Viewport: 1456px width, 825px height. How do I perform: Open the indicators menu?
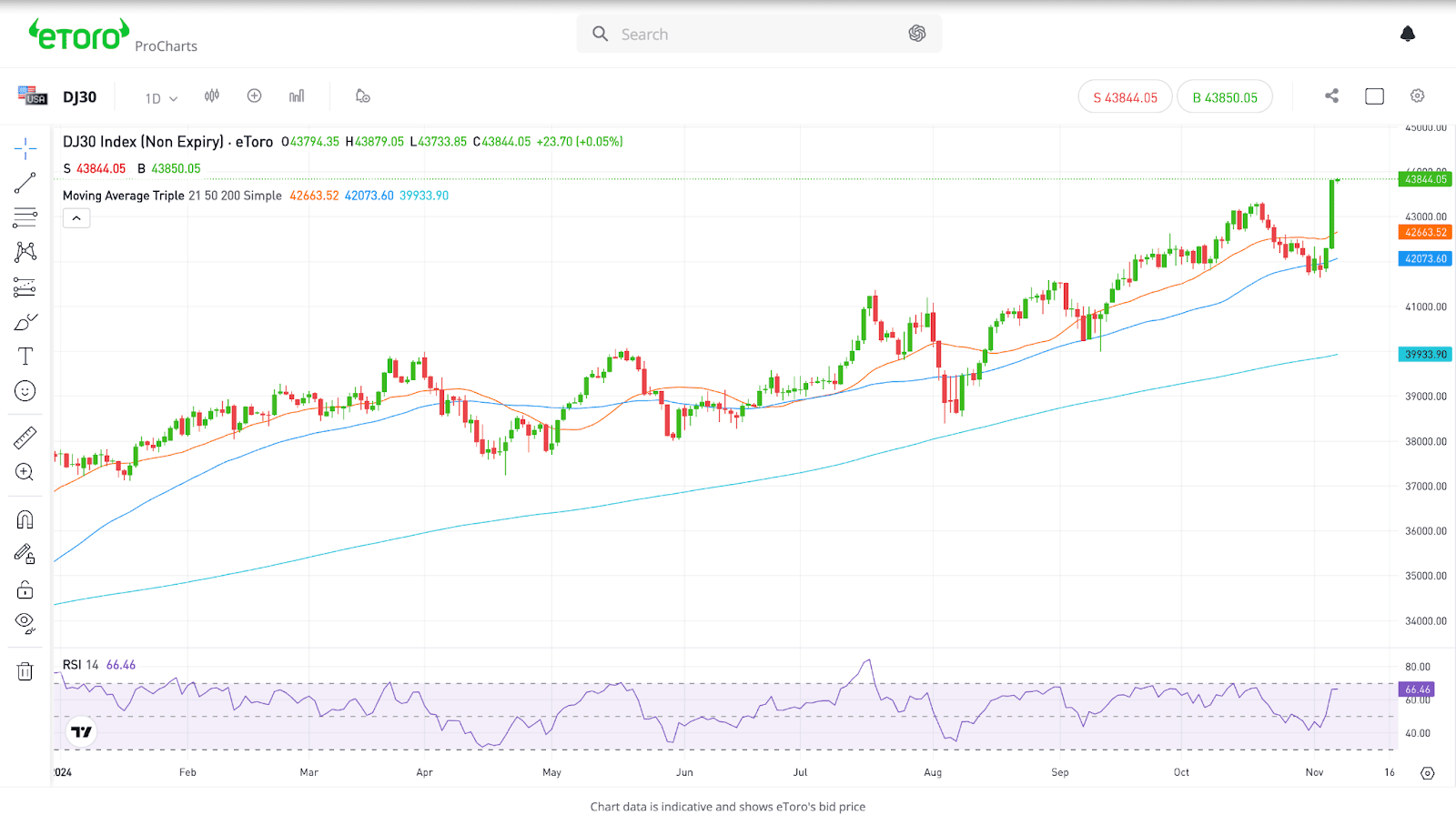click(297, 96)
